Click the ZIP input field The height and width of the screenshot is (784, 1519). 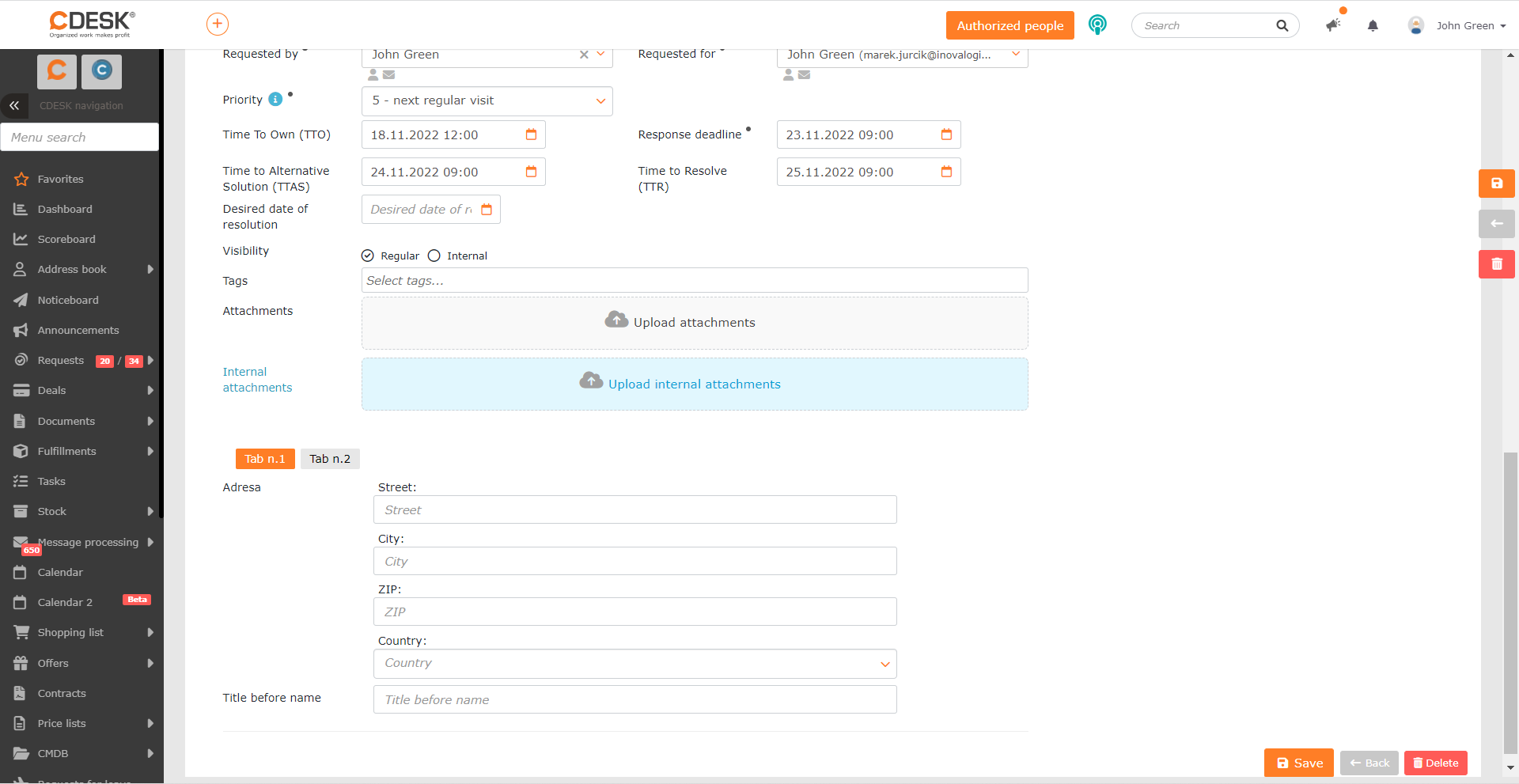point(635,612)
